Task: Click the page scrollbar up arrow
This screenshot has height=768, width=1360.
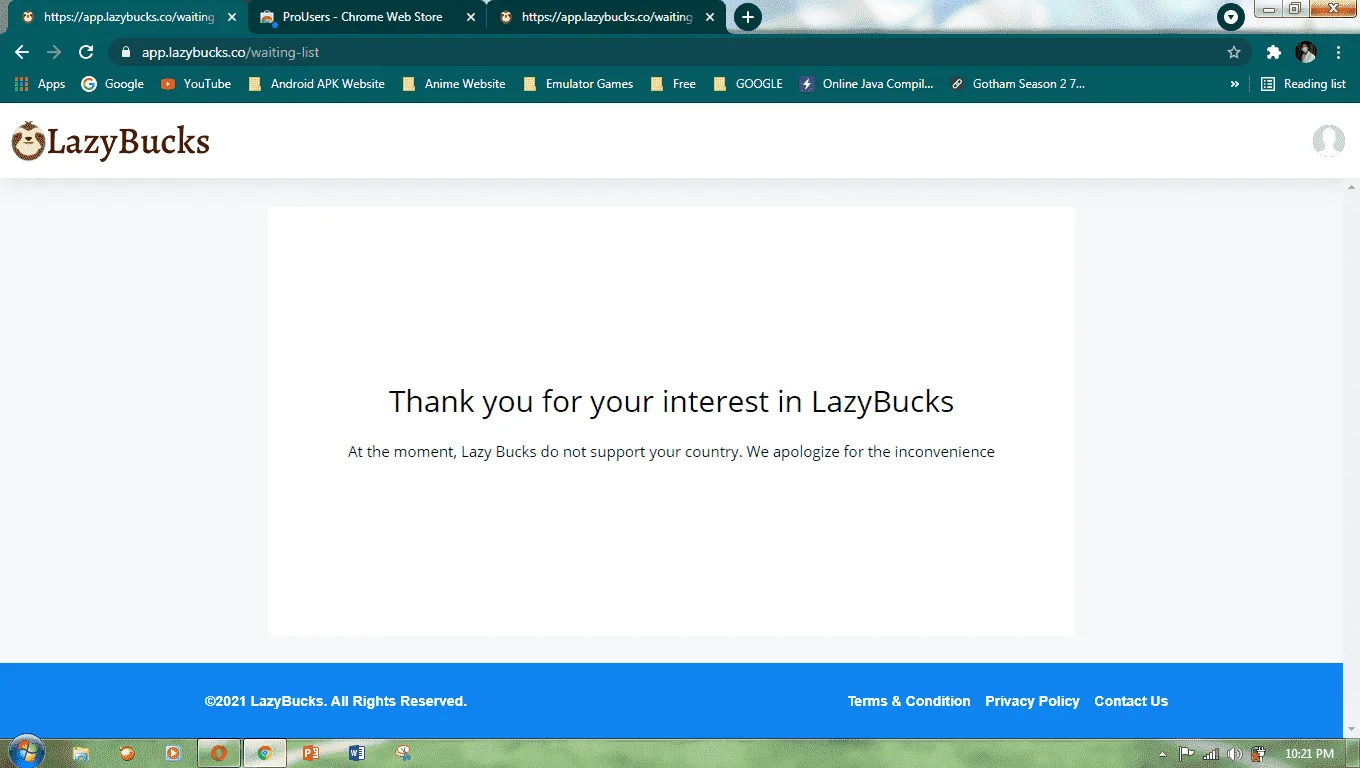Action: (1351, 188)
